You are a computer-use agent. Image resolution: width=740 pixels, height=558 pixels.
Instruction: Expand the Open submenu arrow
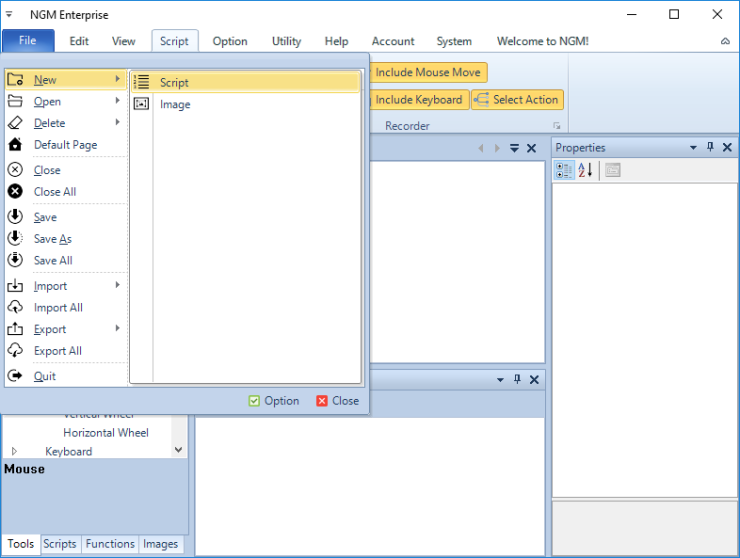click(x=118, y=101)
